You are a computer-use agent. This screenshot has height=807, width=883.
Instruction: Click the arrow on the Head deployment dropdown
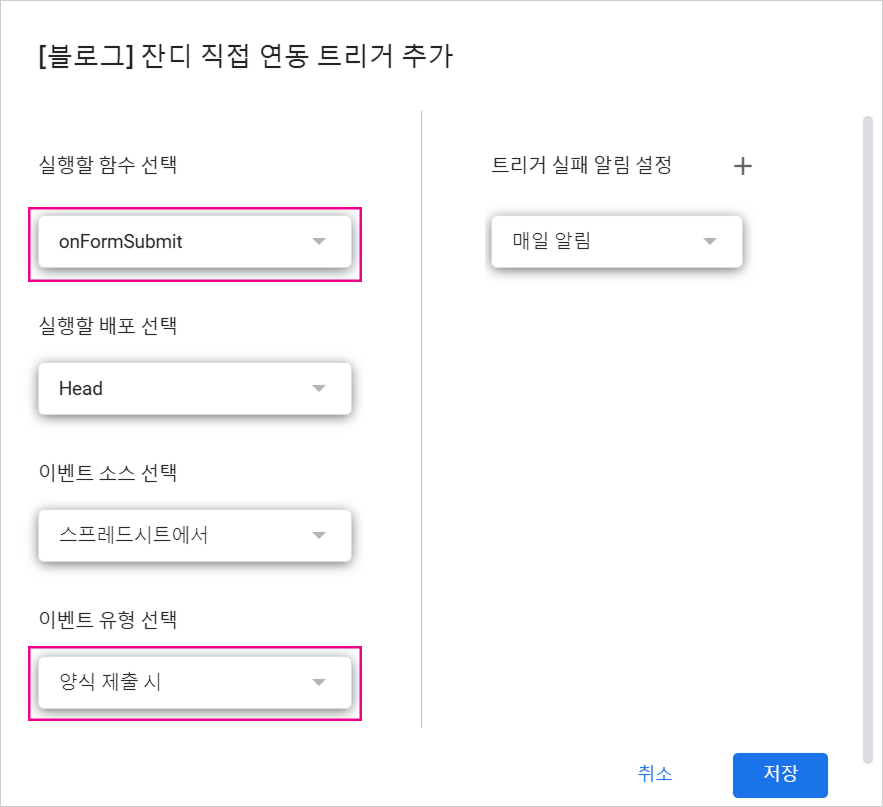[x=319, y=388]
